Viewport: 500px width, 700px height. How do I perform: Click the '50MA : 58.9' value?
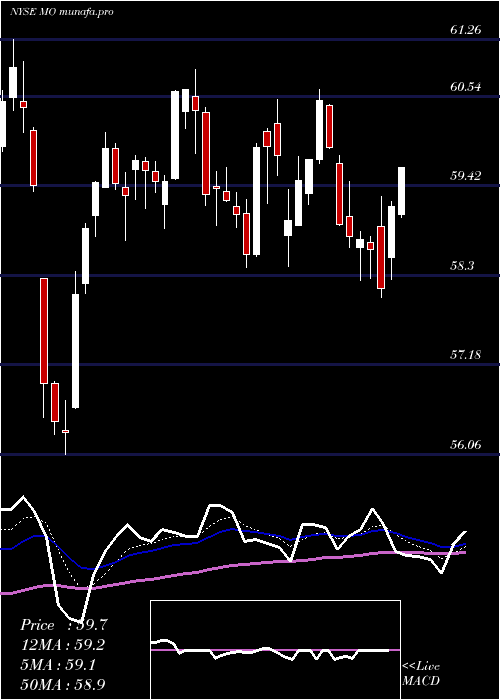[63, 684]
